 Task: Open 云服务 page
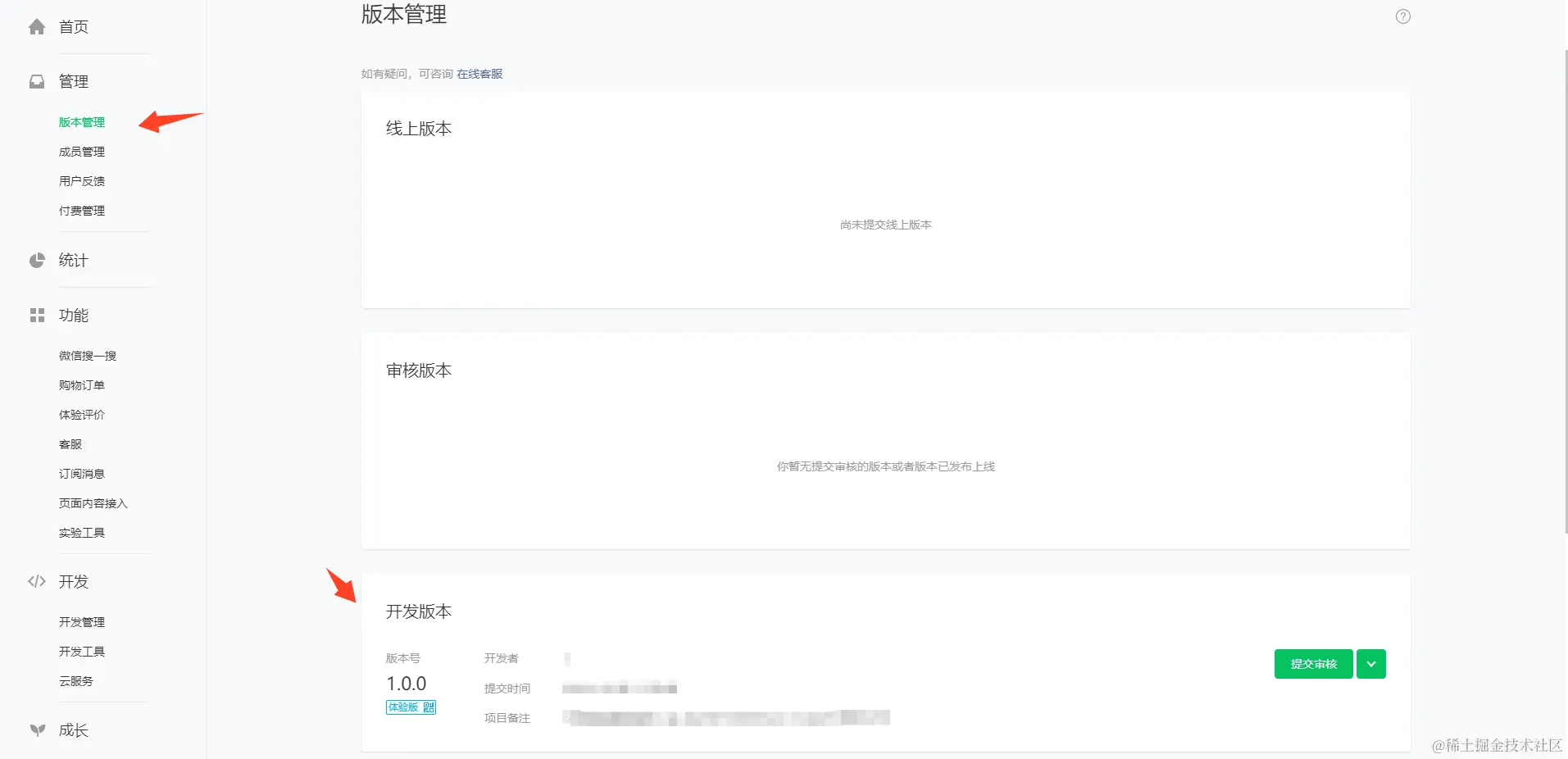tap(76, 681)
